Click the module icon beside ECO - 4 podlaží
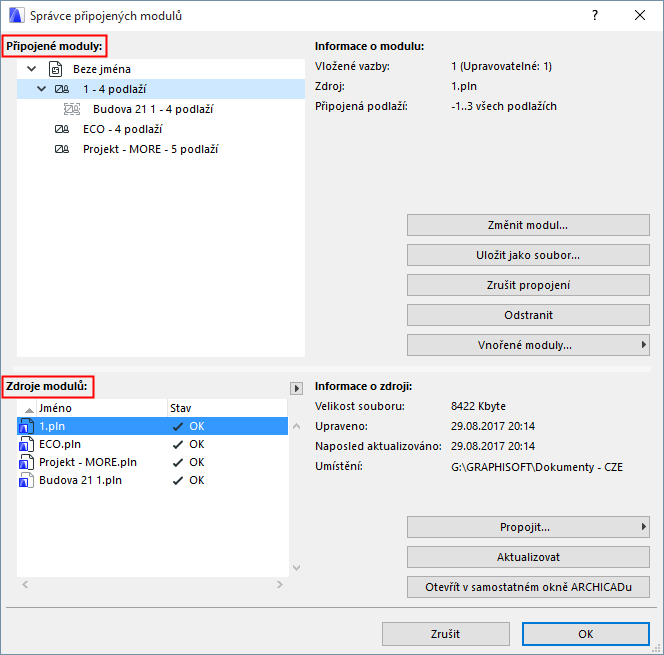664x655 pixels. point(62,129)
